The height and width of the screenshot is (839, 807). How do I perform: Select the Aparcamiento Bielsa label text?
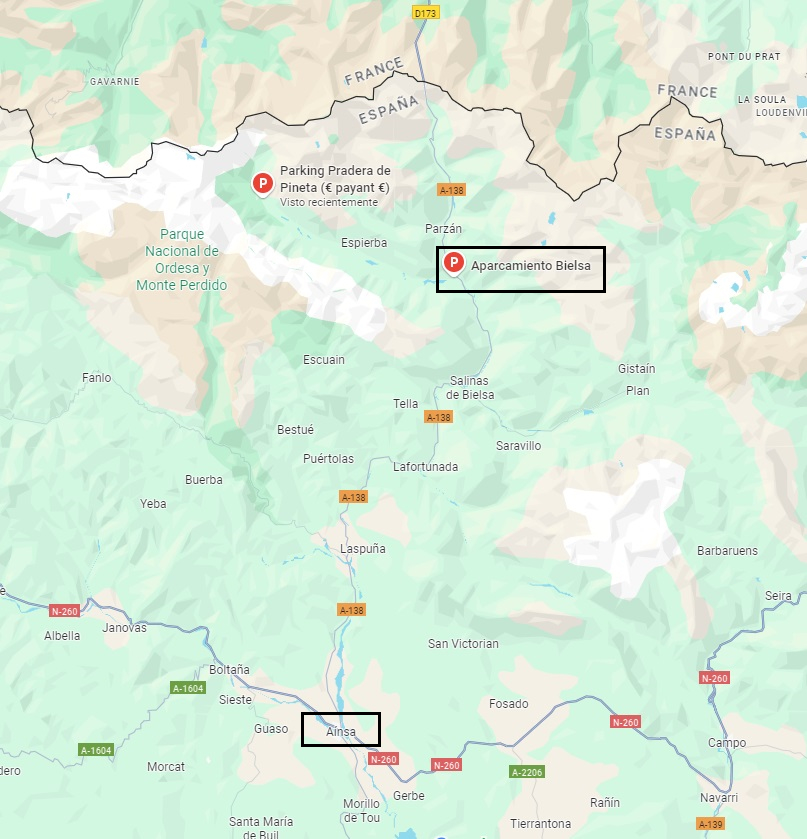tap(531, 265)
